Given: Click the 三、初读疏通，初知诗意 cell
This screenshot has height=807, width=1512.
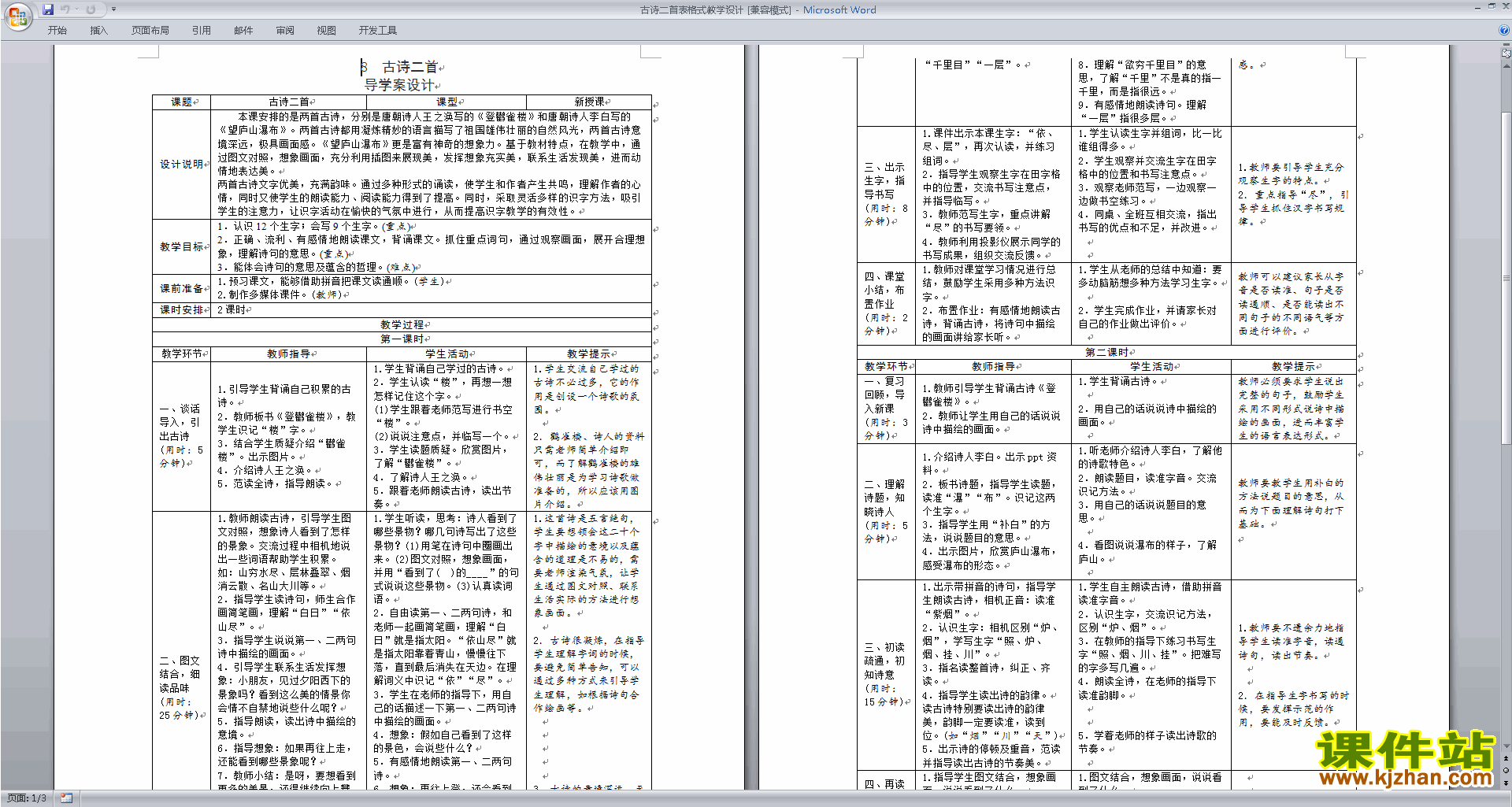Looking at the screenshot, I should [x=886, y=674].
